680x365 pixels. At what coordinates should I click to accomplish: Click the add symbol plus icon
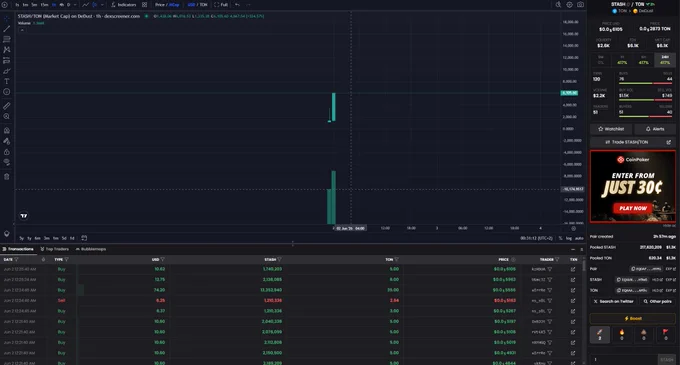tap(4, 5)
